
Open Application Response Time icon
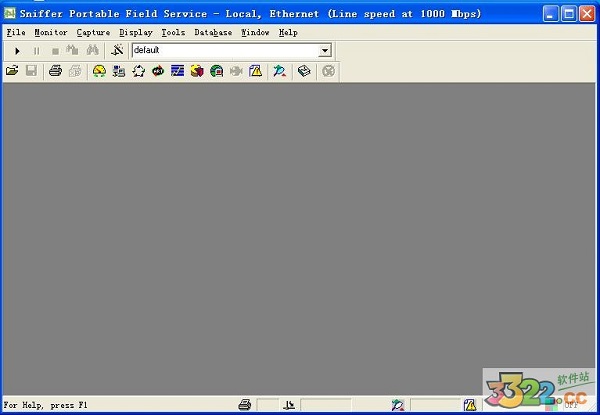click(158, 71)
